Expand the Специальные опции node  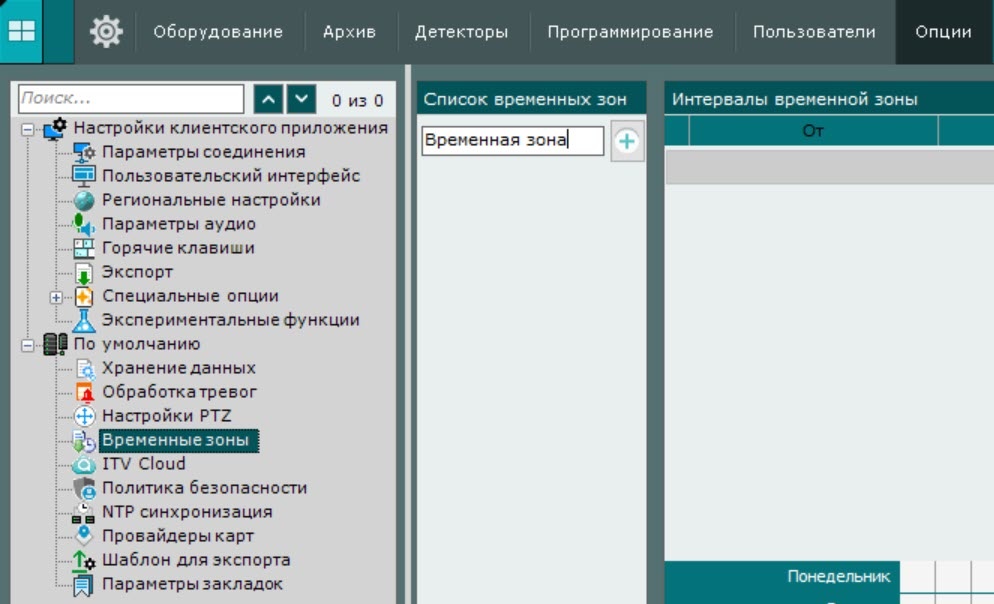tap(56, 297)
